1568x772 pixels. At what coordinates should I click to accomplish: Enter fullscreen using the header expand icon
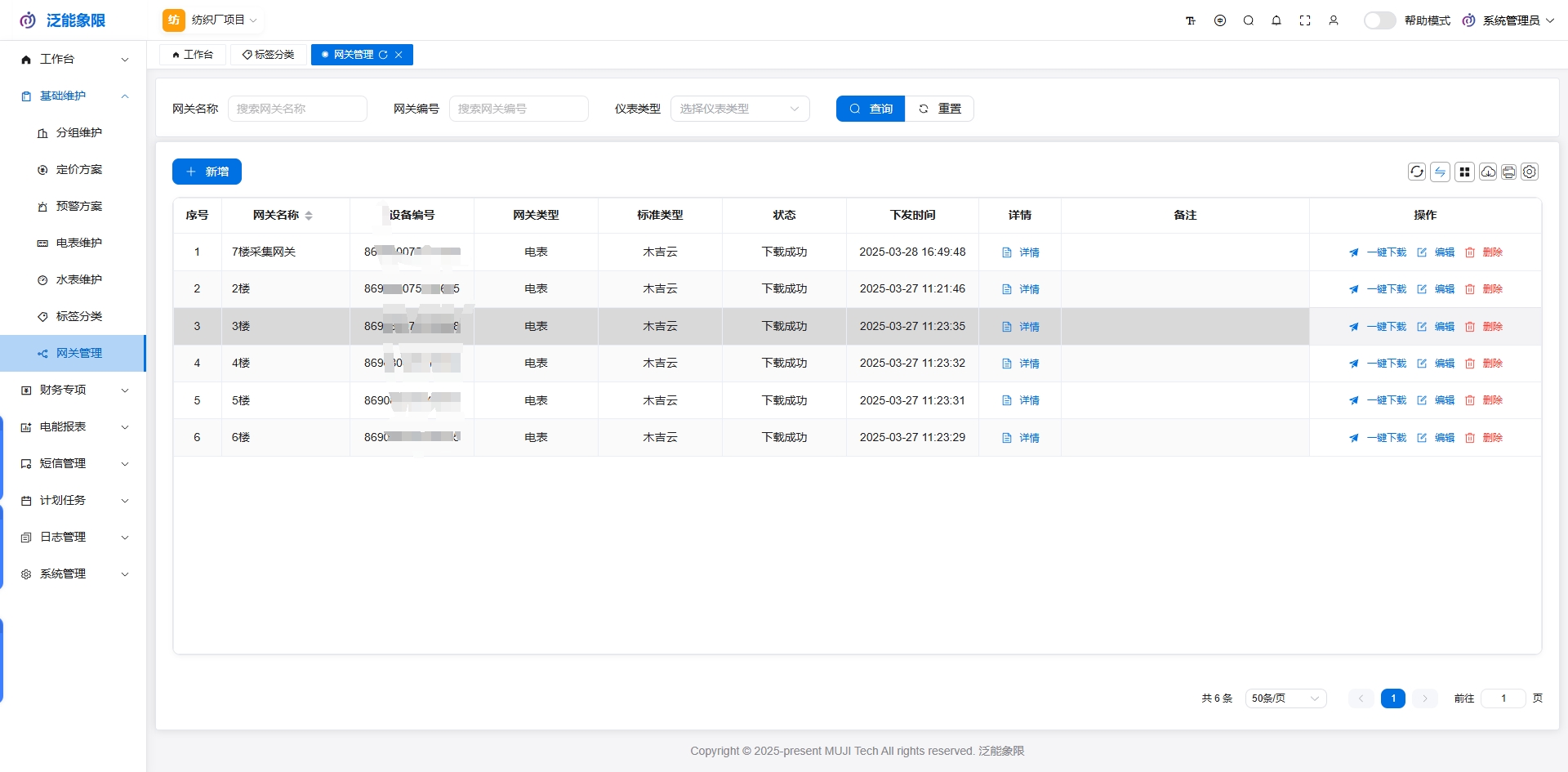point(1305,20)
